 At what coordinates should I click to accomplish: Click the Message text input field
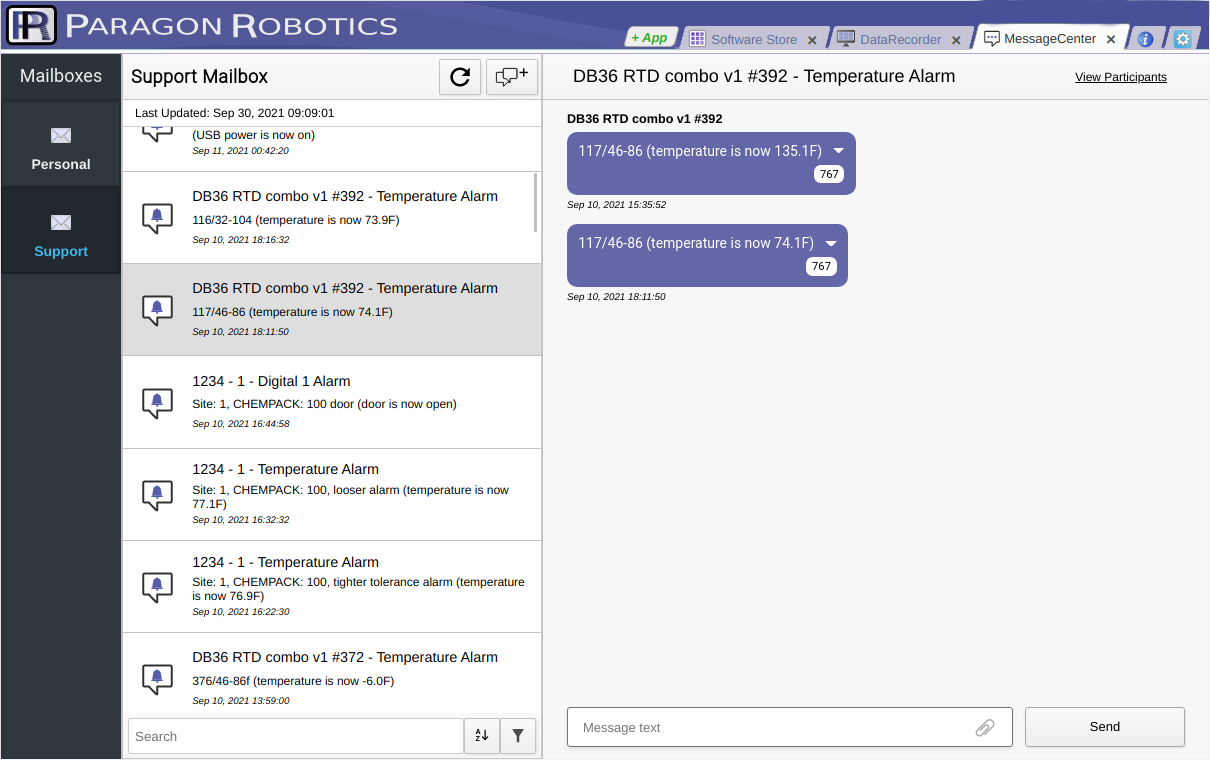coord(790,727)
